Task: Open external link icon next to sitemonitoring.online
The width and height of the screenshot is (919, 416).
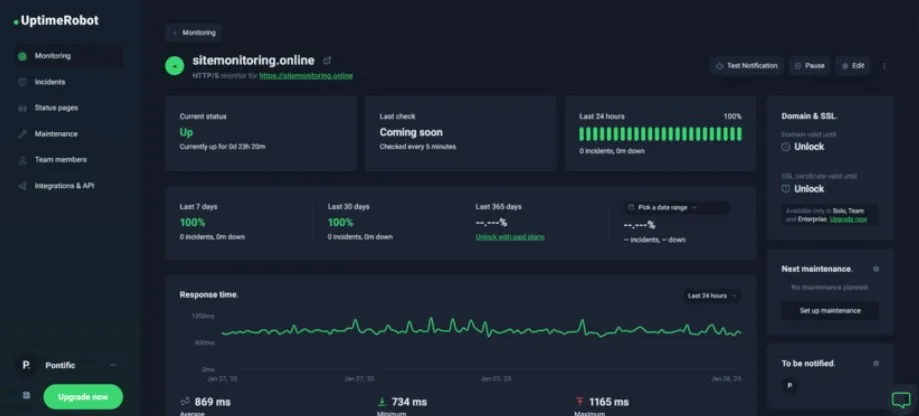Action: pos(328,60)
